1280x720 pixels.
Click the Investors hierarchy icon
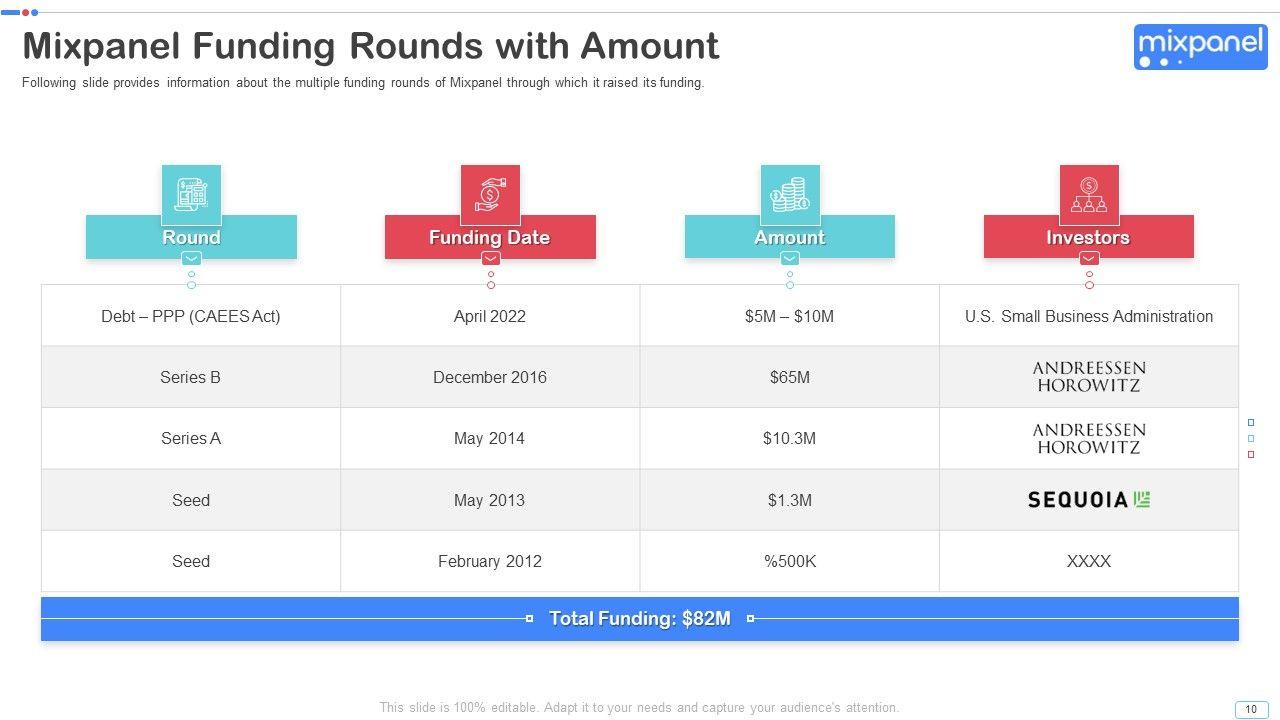tap(1089, 194)
